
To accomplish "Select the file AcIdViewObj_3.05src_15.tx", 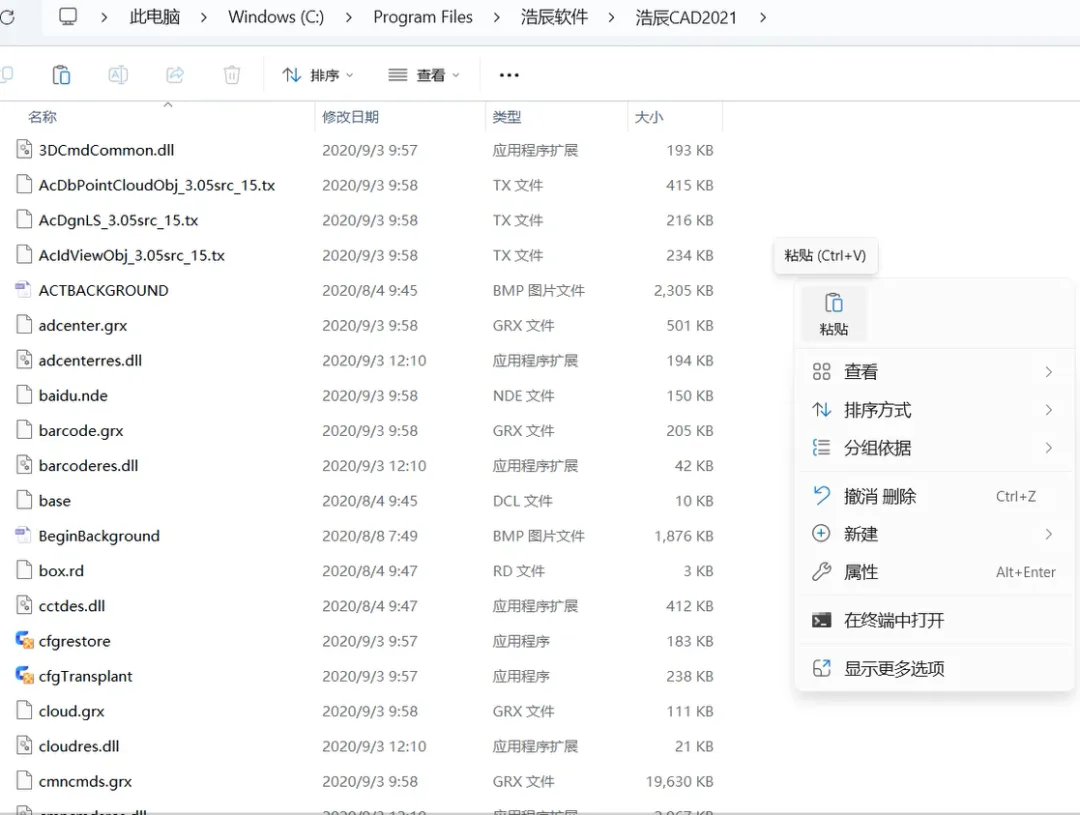I will pos(132,255).
